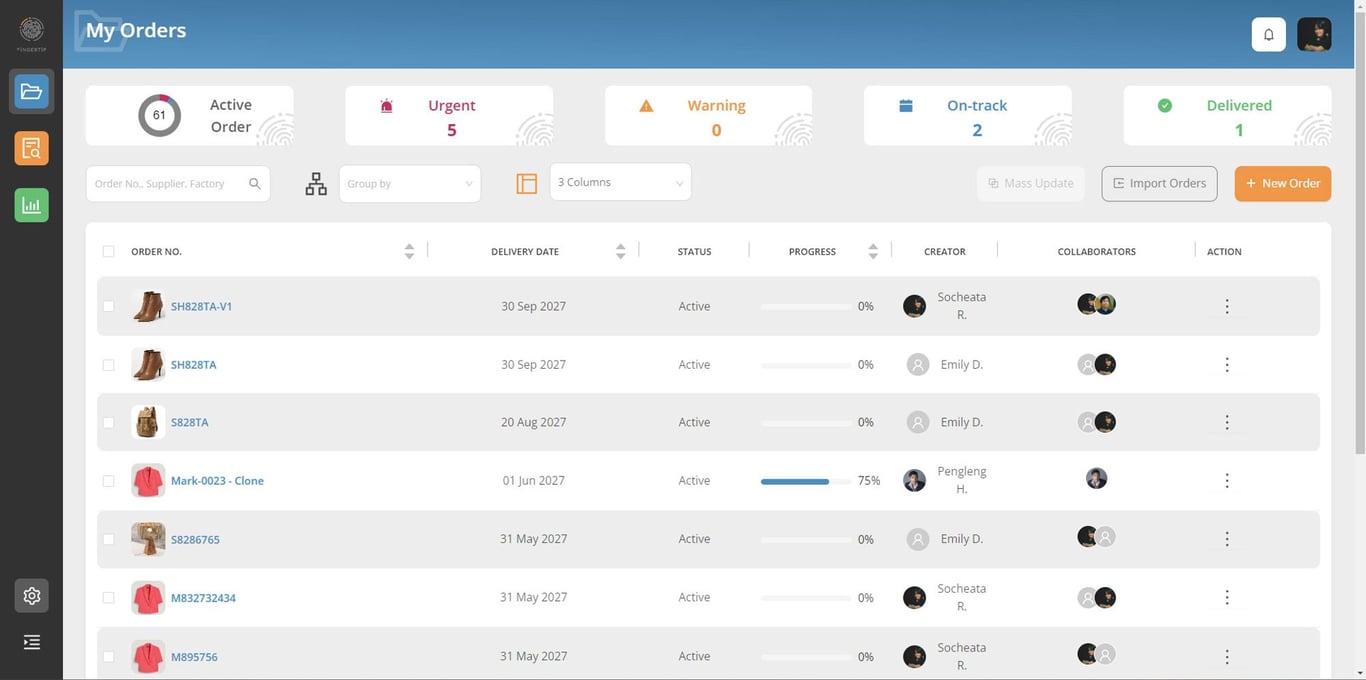Image resolution: width=1366 pixels, height=680 pixels.
Task: Sort by Delivery Date column arrows
Action: point(620,252)
